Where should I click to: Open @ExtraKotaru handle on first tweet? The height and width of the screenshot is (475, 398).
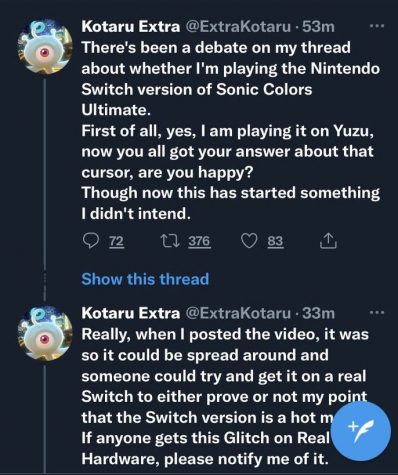click(238, 26)
